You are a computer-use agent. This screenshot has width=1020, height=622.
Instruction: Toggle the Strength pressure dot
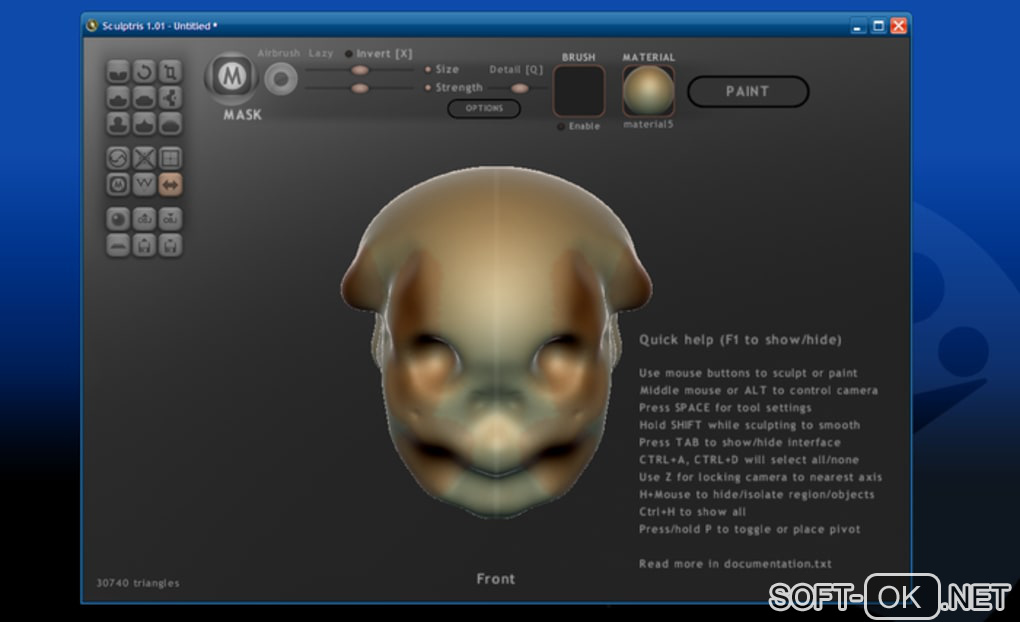pyautogui.click(x=427, y=87)
